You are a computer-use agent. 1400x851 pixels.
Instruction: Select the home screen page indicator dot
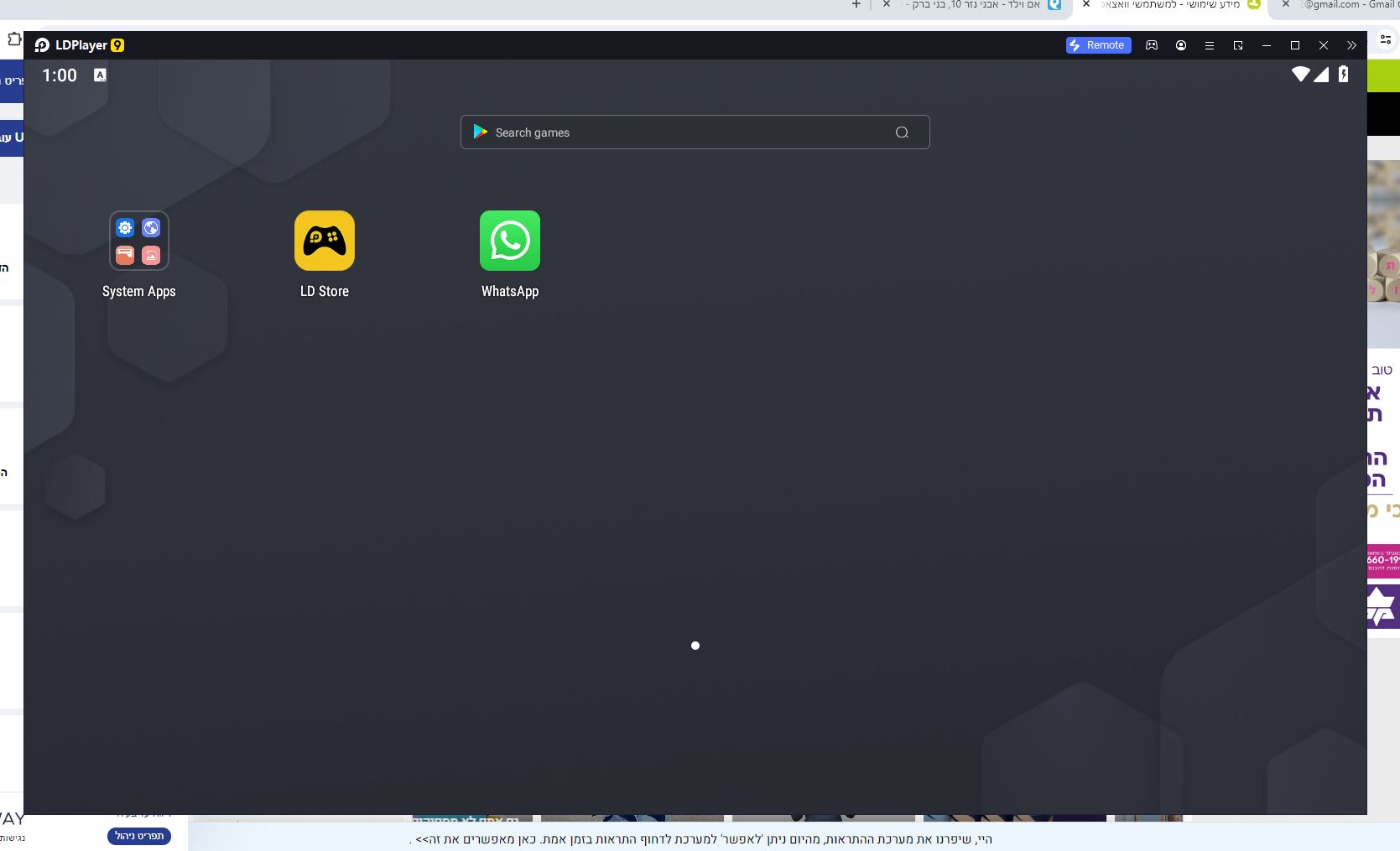click(695, 646)
